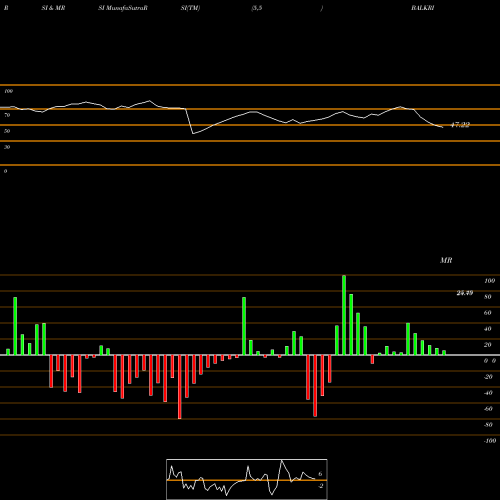The image size is (500, 500).
Task: Click the MRSI value label 24.49
Action: click(465, 293)
